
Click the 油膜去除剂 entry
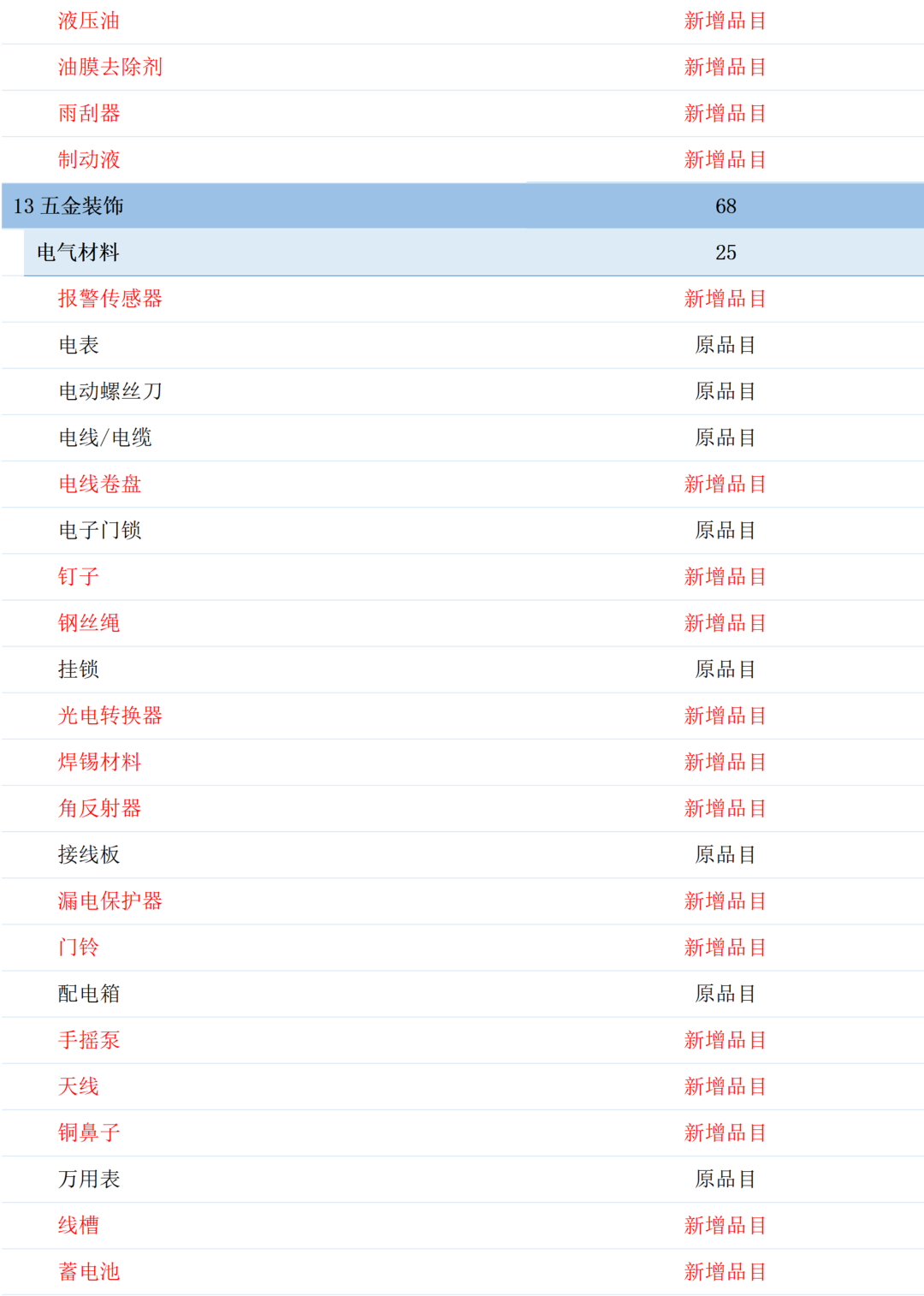(x=109, y=67)
